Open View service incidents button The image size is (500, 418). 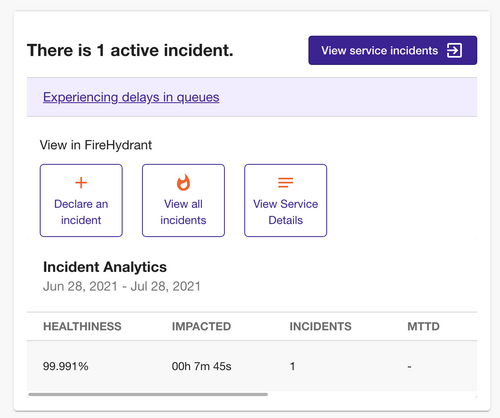click(393, 50)
